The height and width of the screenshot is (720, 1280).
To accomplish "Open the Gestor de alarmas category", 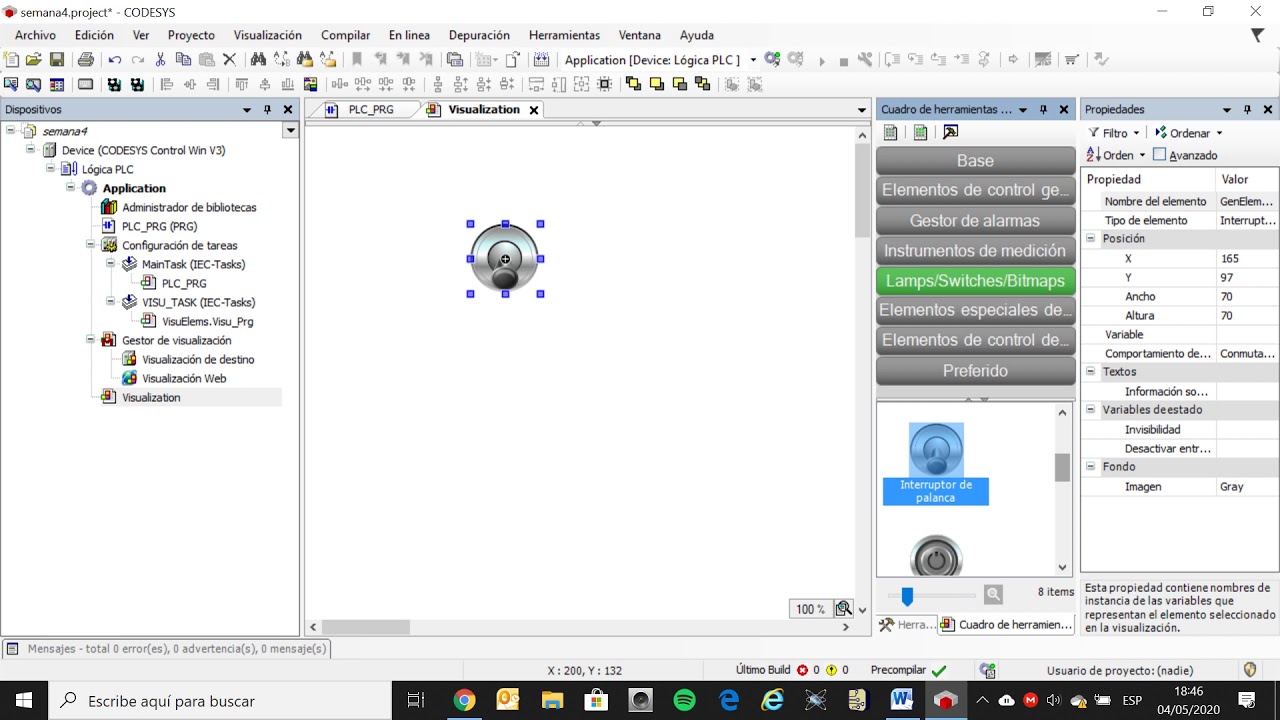I will tap(976, 221).
